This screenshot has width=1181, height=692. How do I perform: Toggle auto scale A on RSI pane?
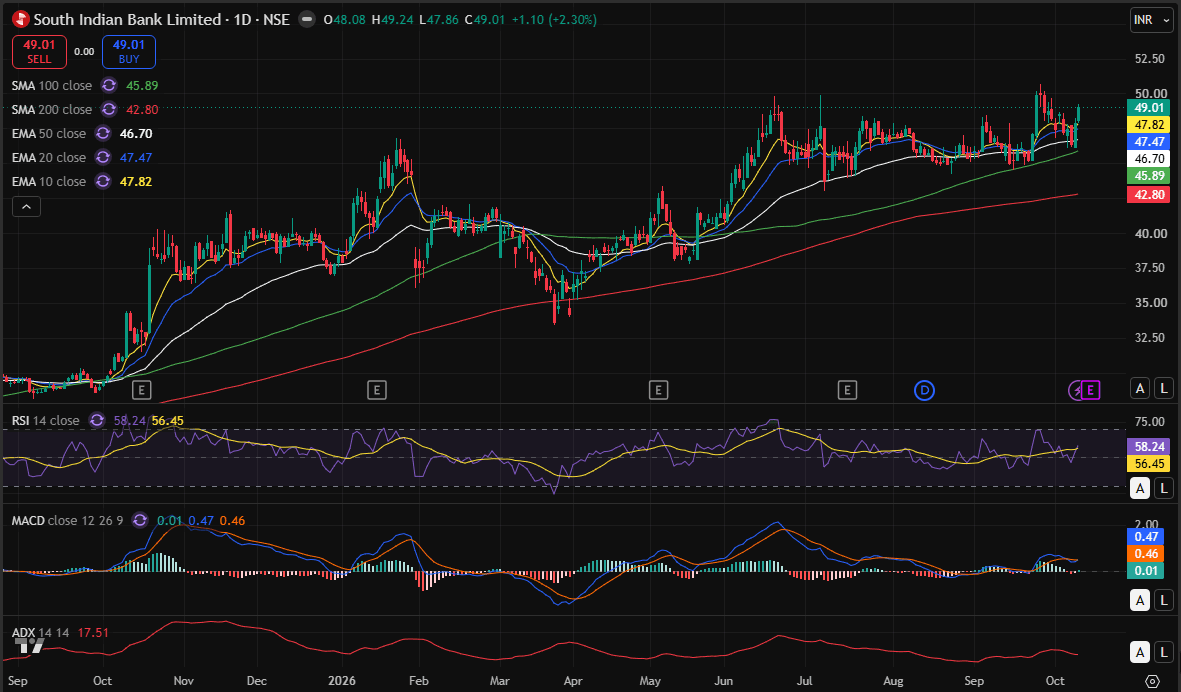click(1140, 488)
